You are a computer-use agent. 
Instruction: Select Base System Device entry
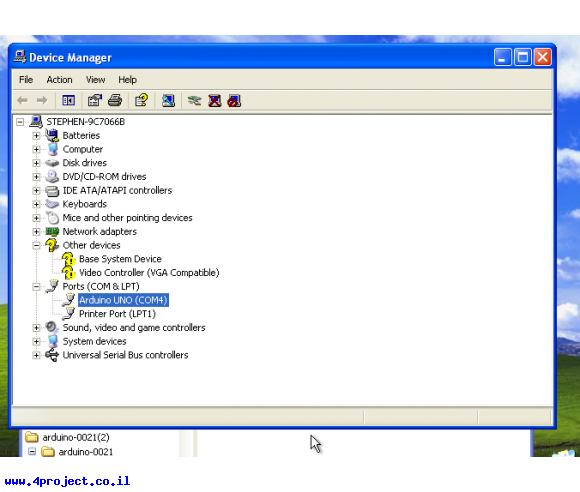pyautogui.click(x=120, y=259)
